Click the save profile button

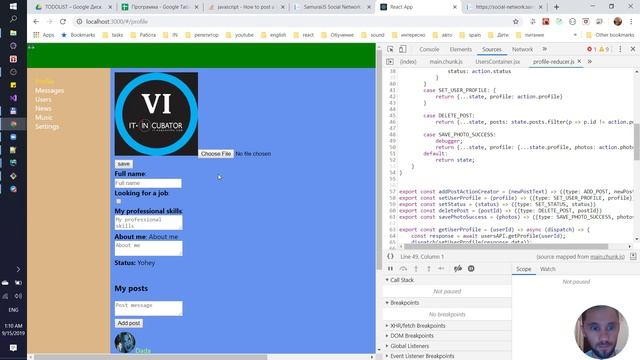tap(124, 164)
